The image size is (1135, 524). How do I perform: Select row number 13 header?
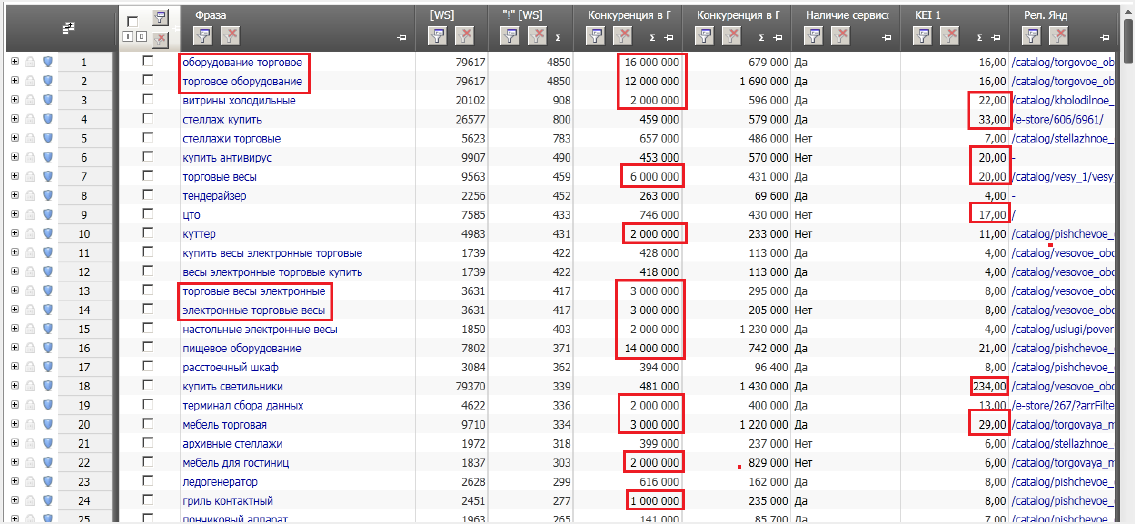[x=85, y=291]
